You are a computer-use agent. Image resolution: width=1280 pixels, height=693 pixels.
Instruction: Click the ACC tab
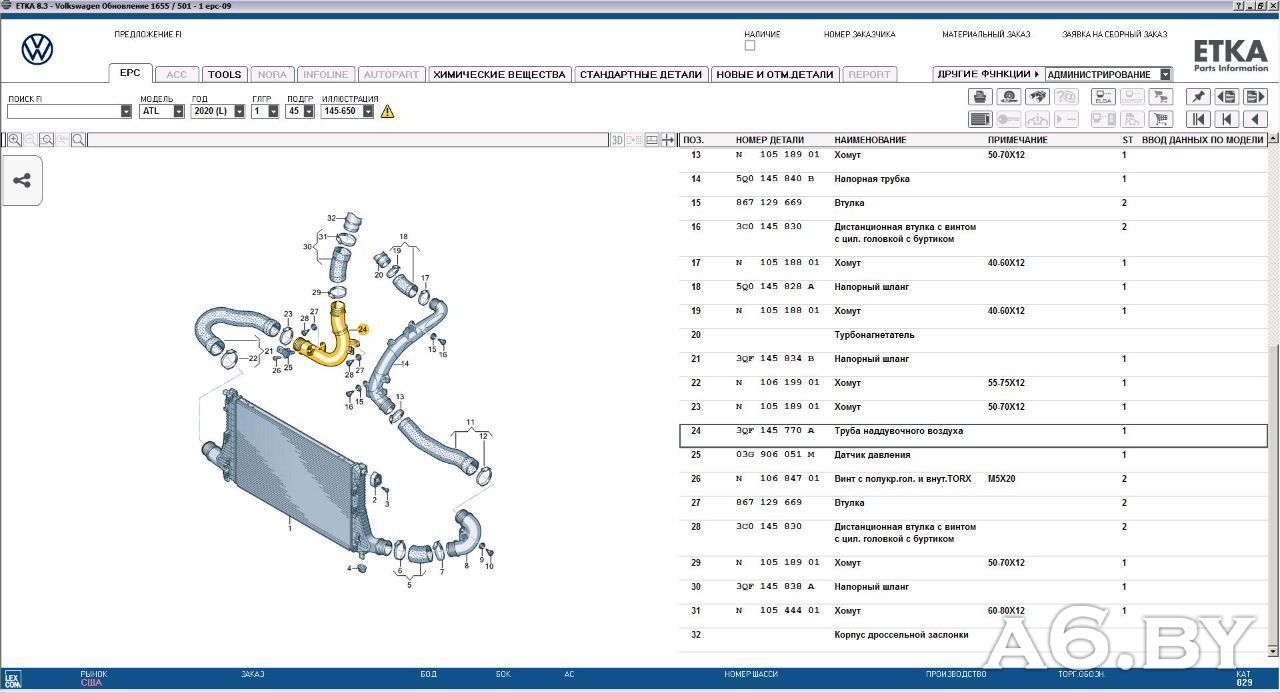176,74
